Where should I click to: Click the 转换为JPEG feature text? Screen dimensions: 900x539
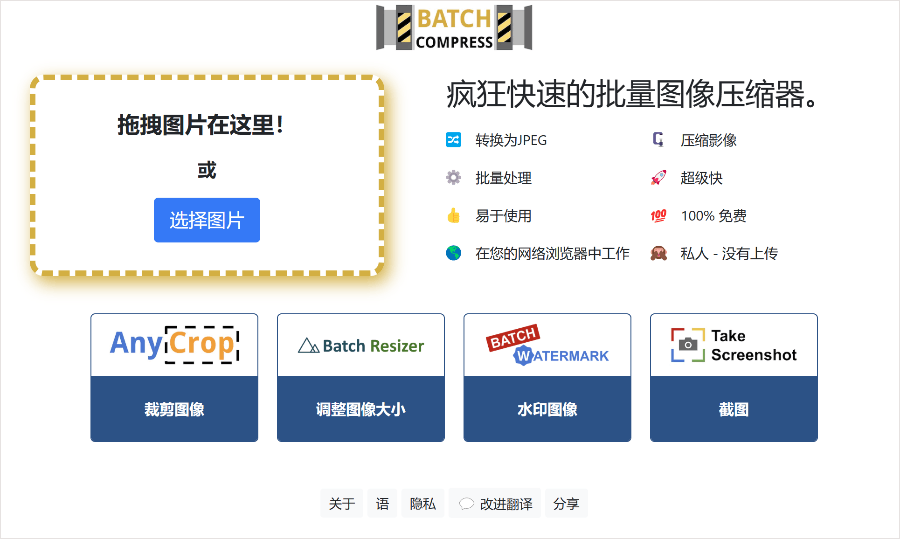(x=511, y=140)
